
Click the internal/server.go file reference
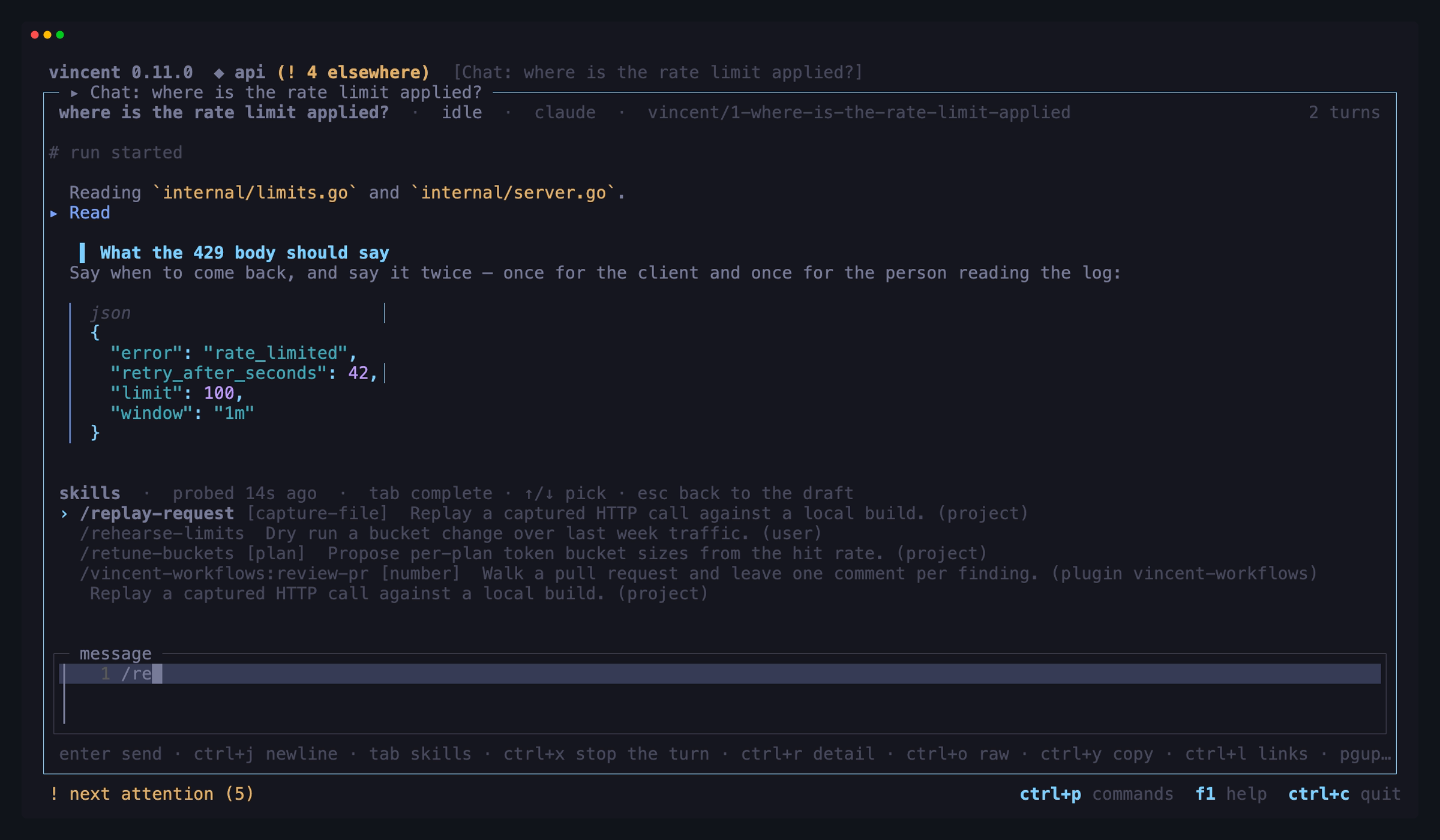pyautogui.click(x=514, y=193)
